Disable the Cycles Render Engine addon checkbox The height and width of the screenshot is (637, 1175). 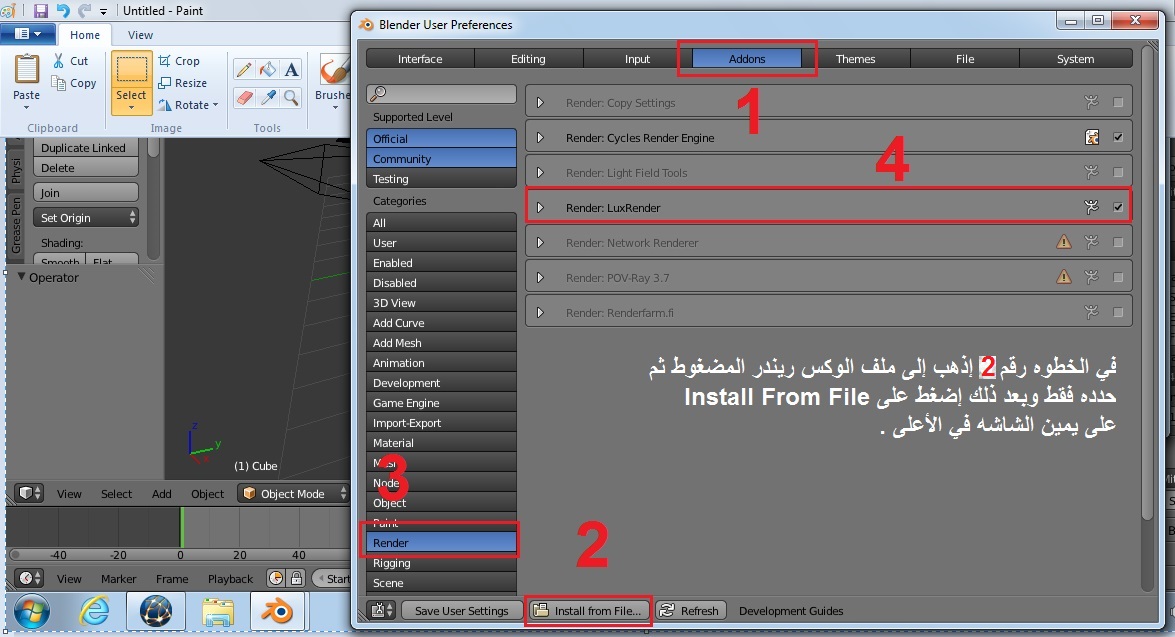pyautogui.click(x=1118, y=137)
